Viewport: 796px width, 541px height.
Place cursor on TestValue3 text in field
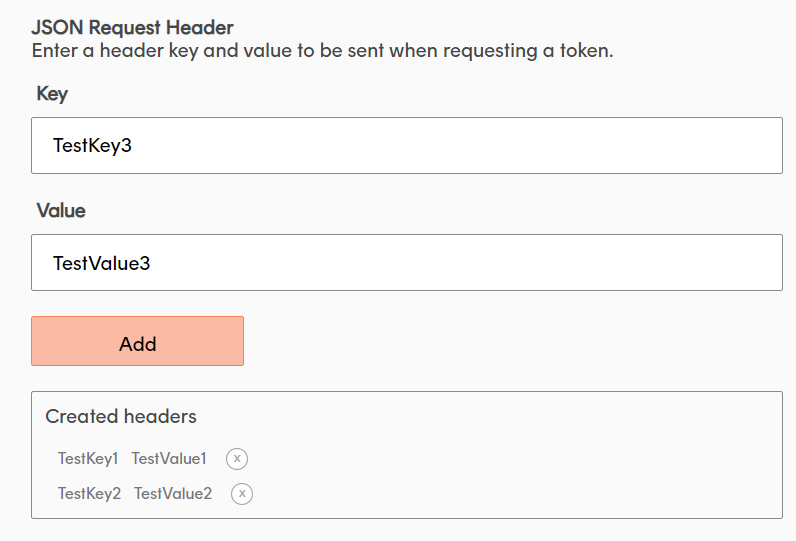(x=102, y=263)
